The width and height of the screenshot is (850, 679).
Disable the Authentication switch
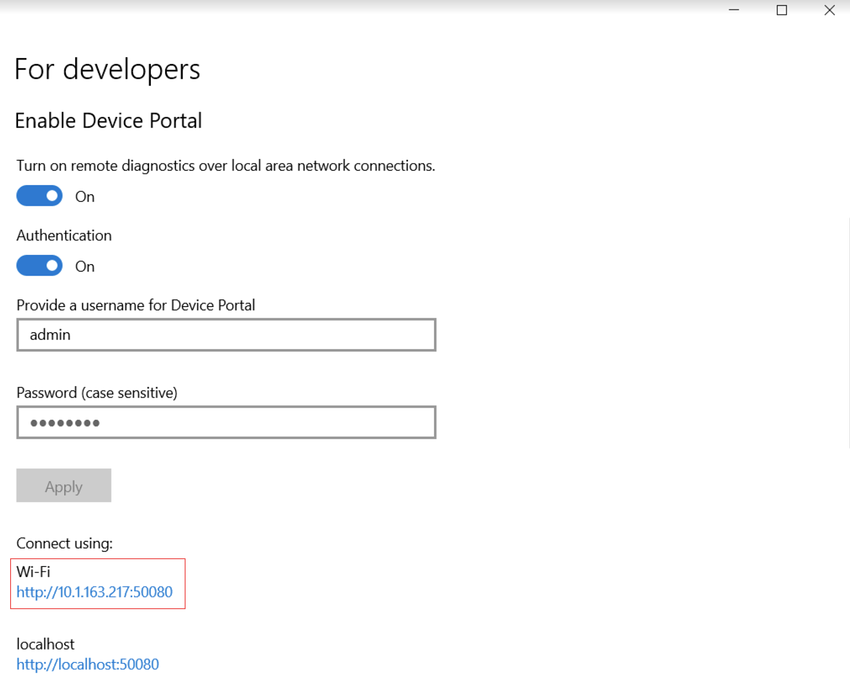click(x=39, y=265)
